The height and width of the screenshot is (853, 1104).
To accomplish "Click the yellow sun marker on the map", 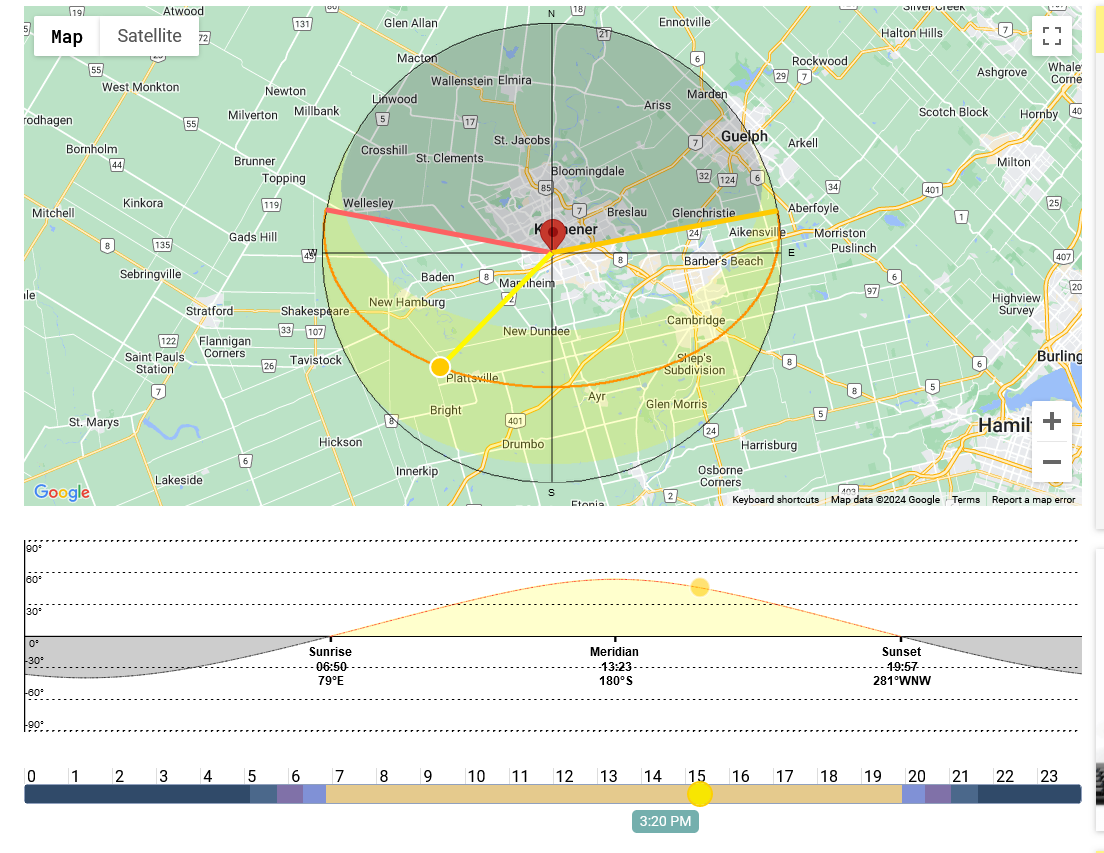I will 441,366.
